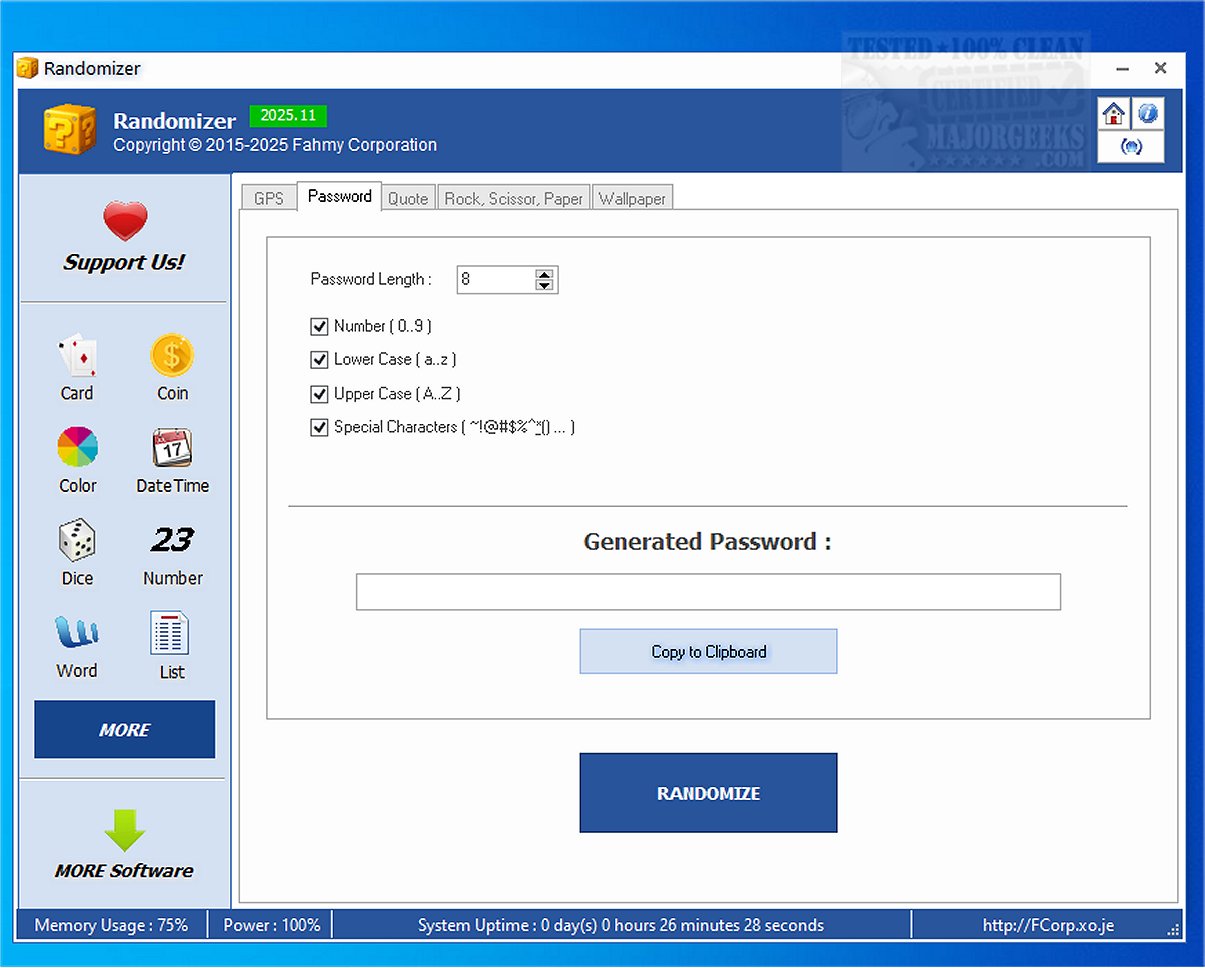Viewport: 1205px width, 968px height.
Task: Click the RANDOMIZE button
Action: click(708, 793)
